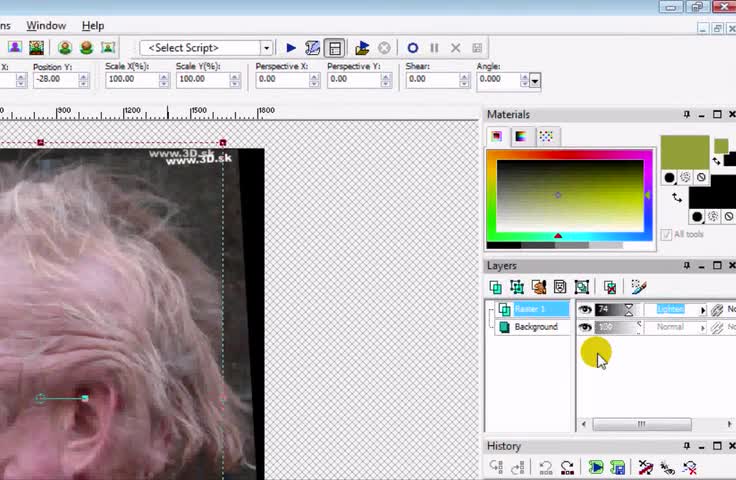The height and width of the screenshot is (480, 736).
Task: Toggle background material Texture button
Action: click(x=713, y=216)
